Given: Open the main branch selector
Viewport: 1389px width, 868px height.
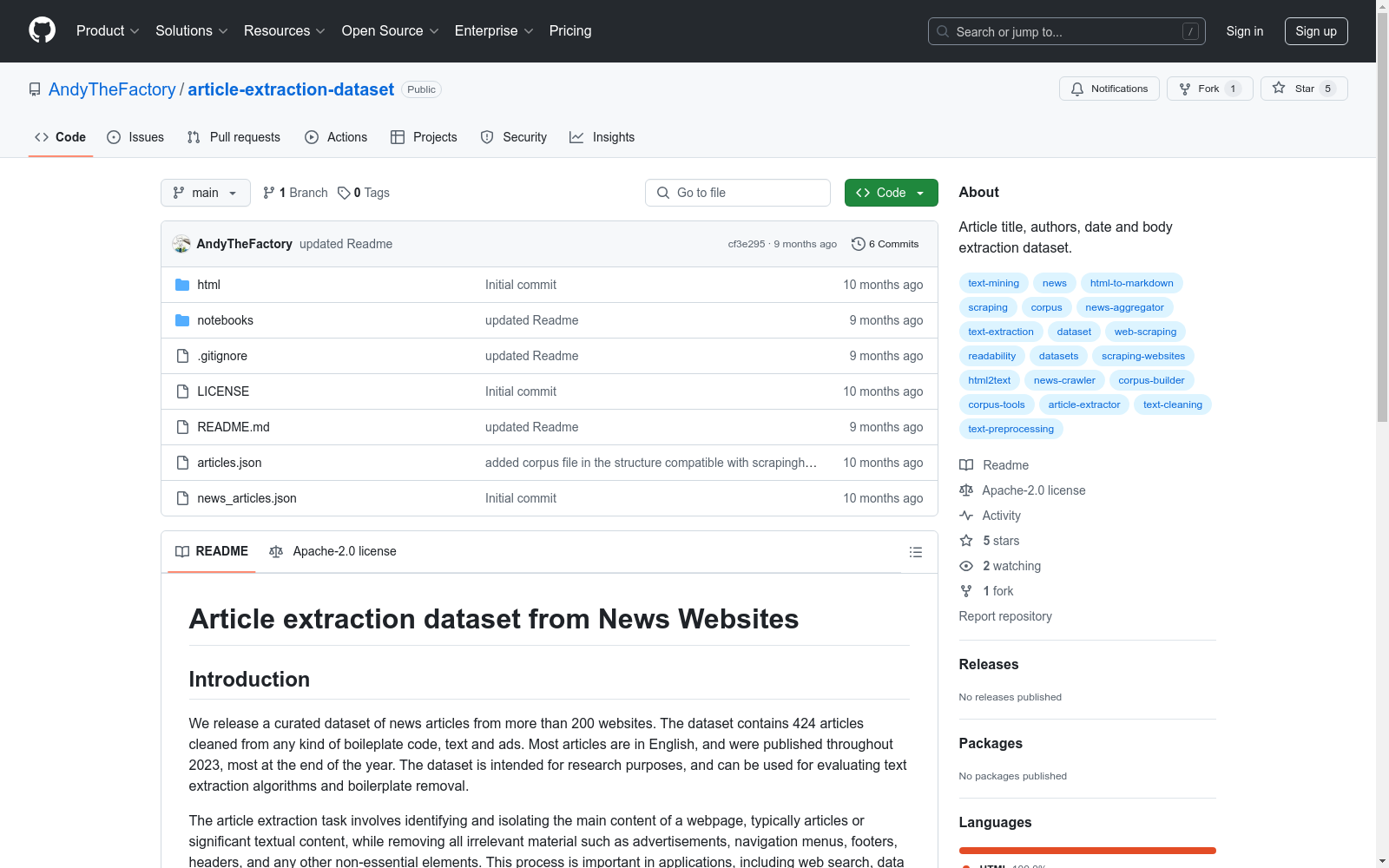Looking at the screenshot, I should [x=206, y=193].
